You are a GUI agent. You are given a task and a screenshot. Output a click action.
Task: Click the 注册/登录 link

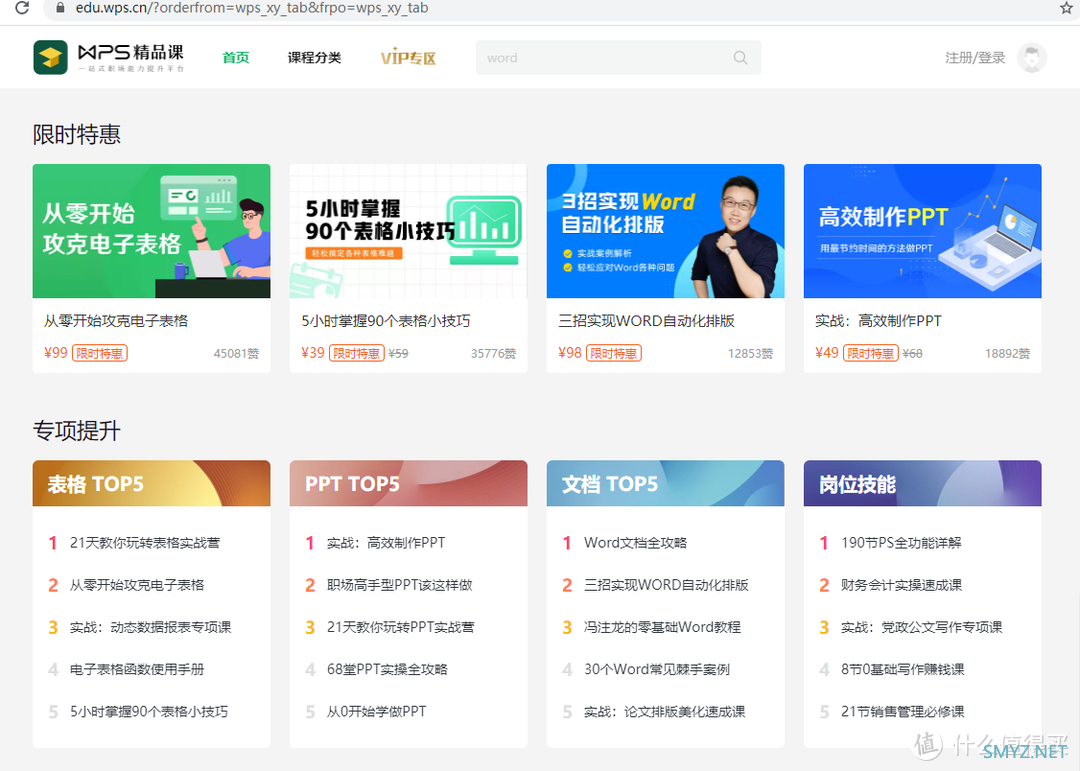coord(975,58)
